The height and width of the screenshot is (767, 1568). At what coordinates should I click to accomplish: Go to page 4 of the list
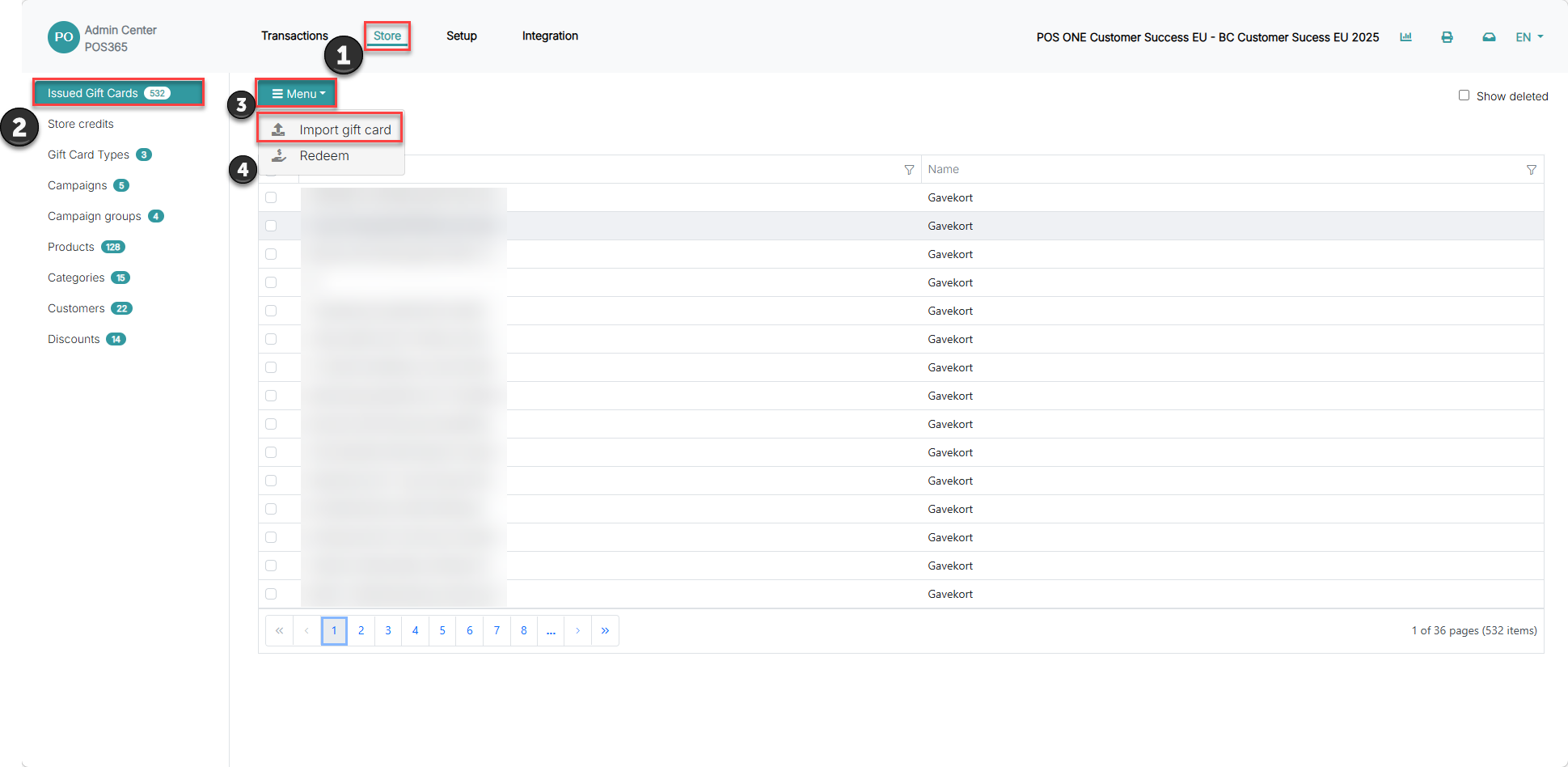[x=415, y=630]
